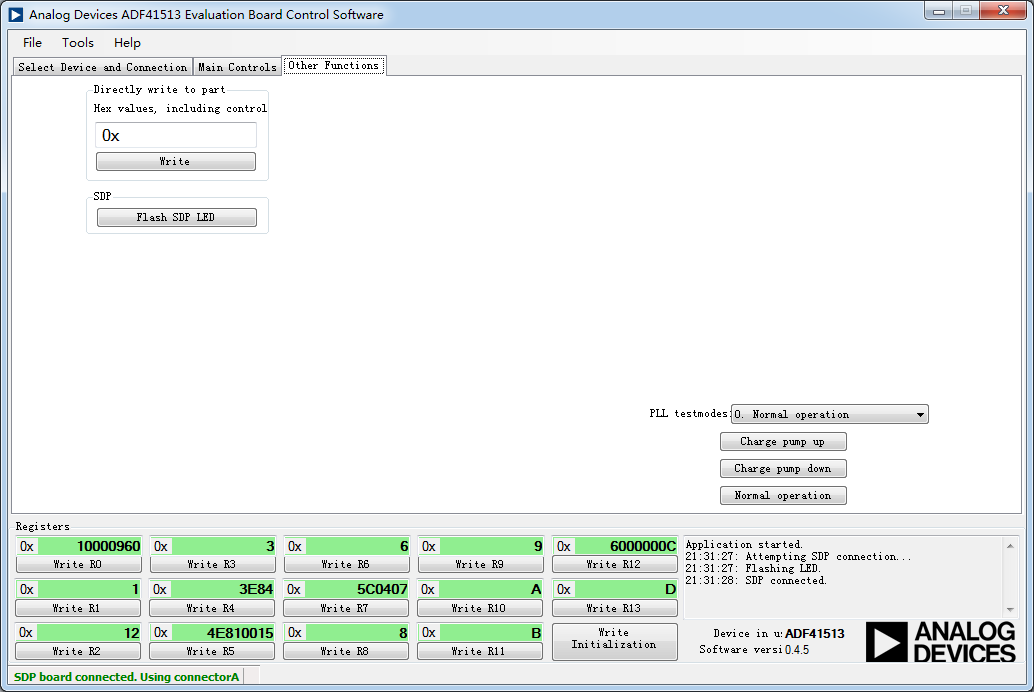
Task: Open the Help menu
Action: (x=127, y=43)
